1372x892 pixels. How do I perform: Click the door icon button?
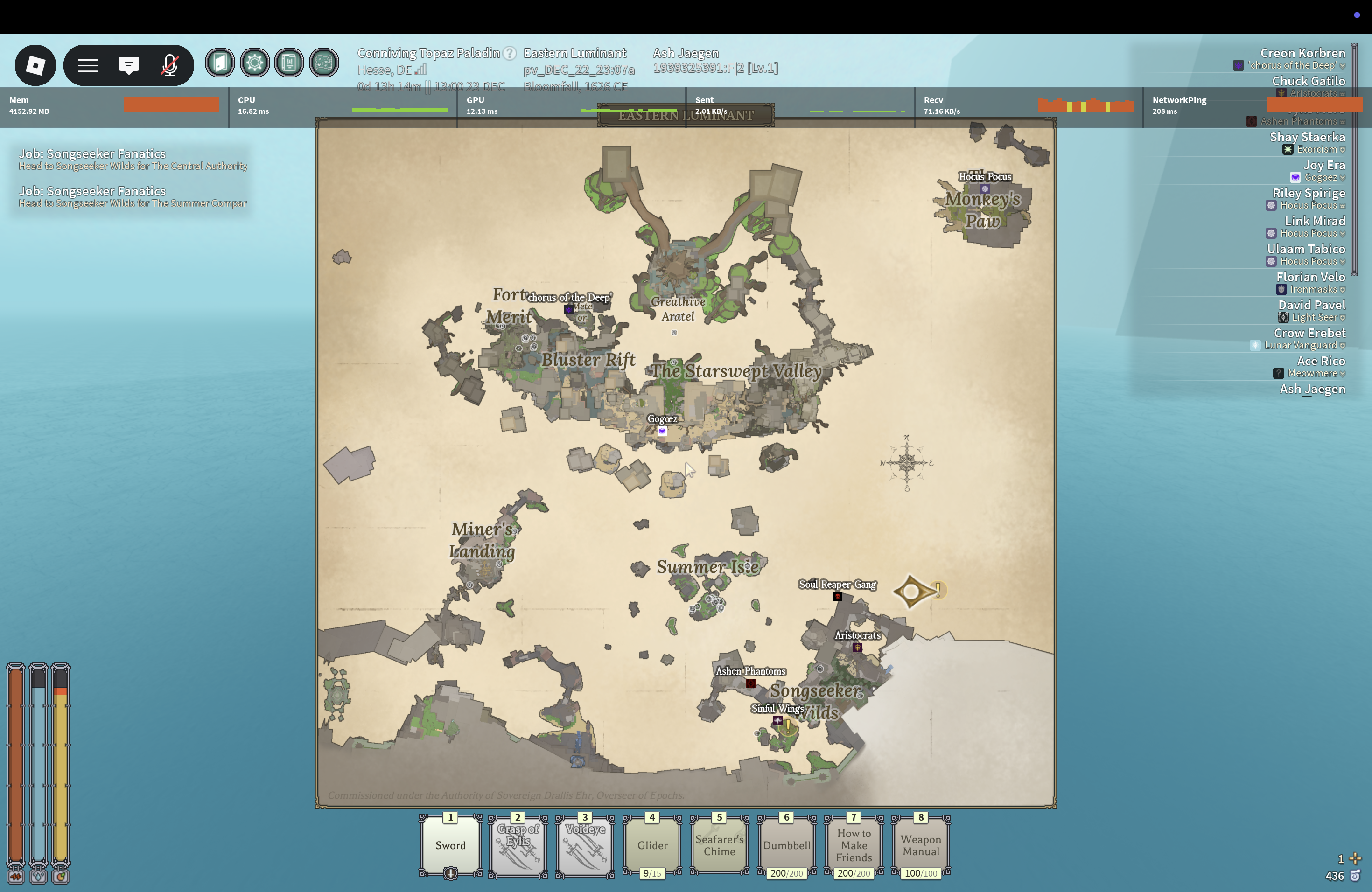point(220,63)
